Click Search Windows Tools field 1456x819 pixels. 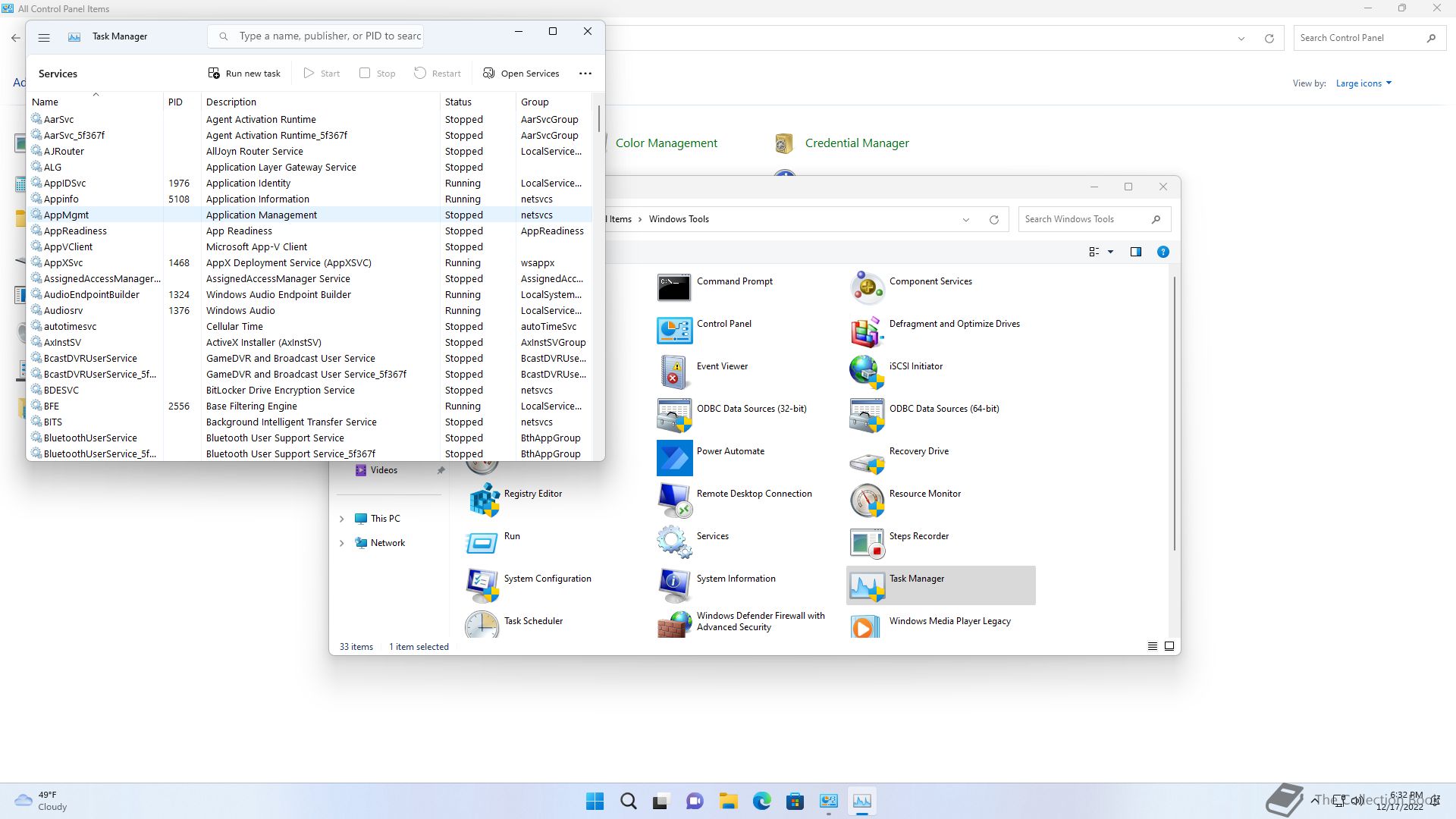(x=1094, y=219)
